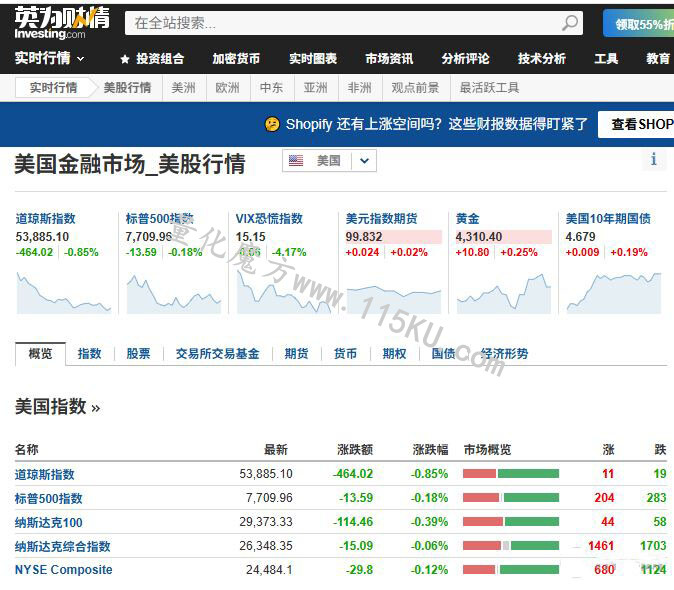Image resolution: width=674 pixels, height=590 pixels.
Task: Expand the 实时行情 menu chevron
Action: (x=81, y=59)
